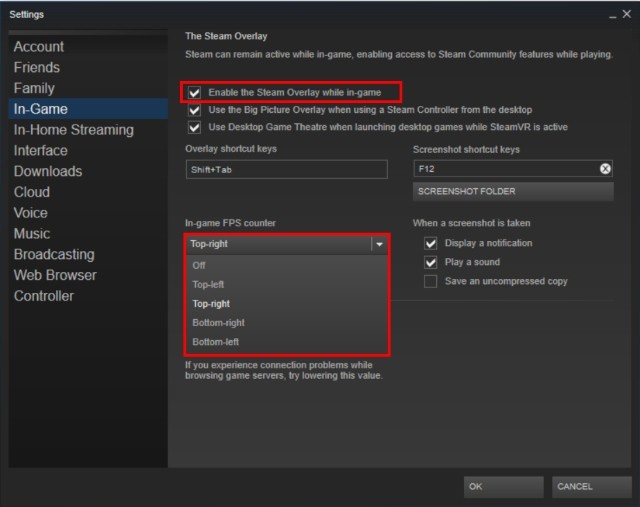This screenshot has width=640, height=507.
Task: Click the OK button
Action: [x=503, y=487]
